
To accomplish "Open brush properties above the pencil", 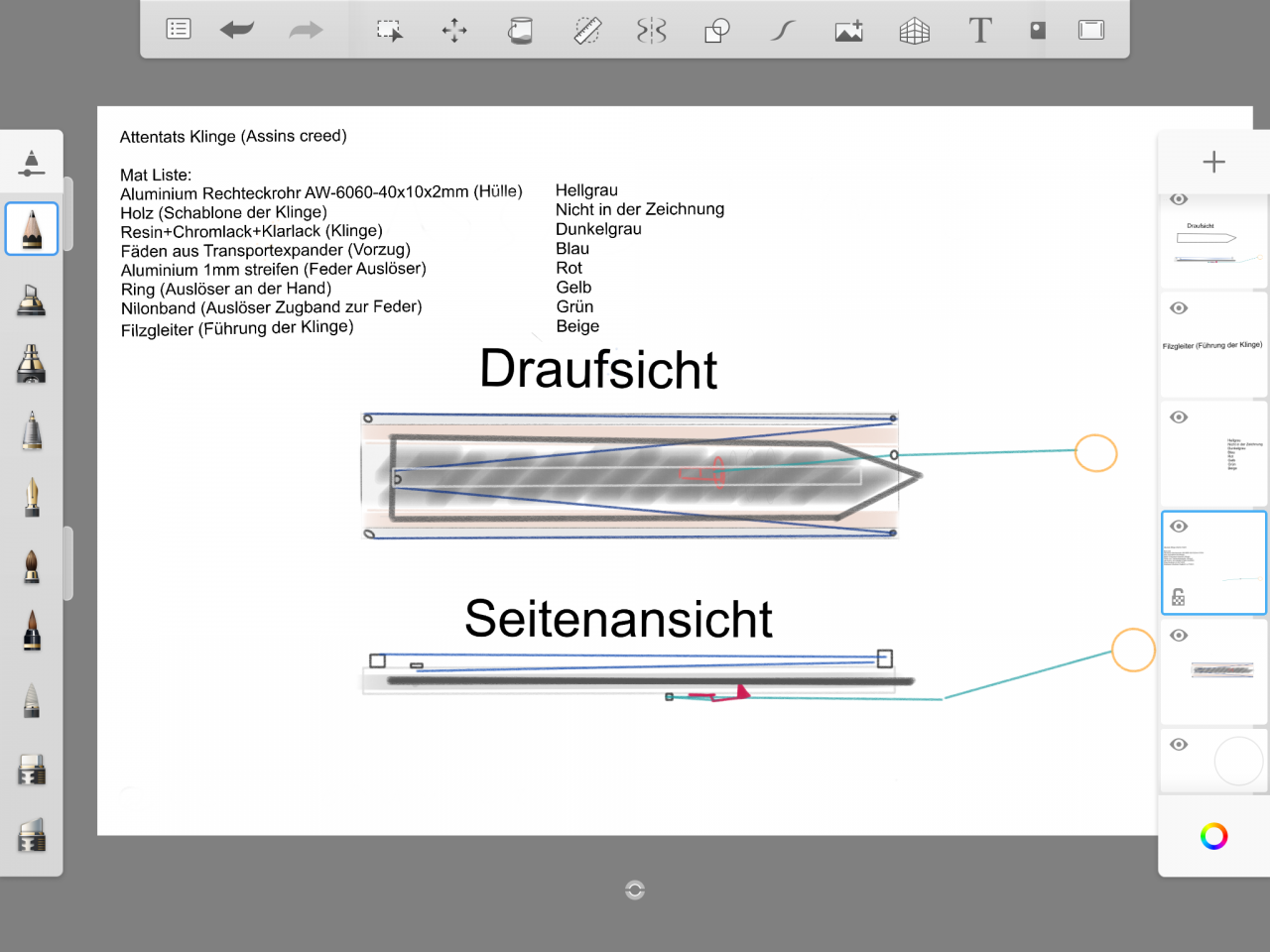I will point(32,163).
